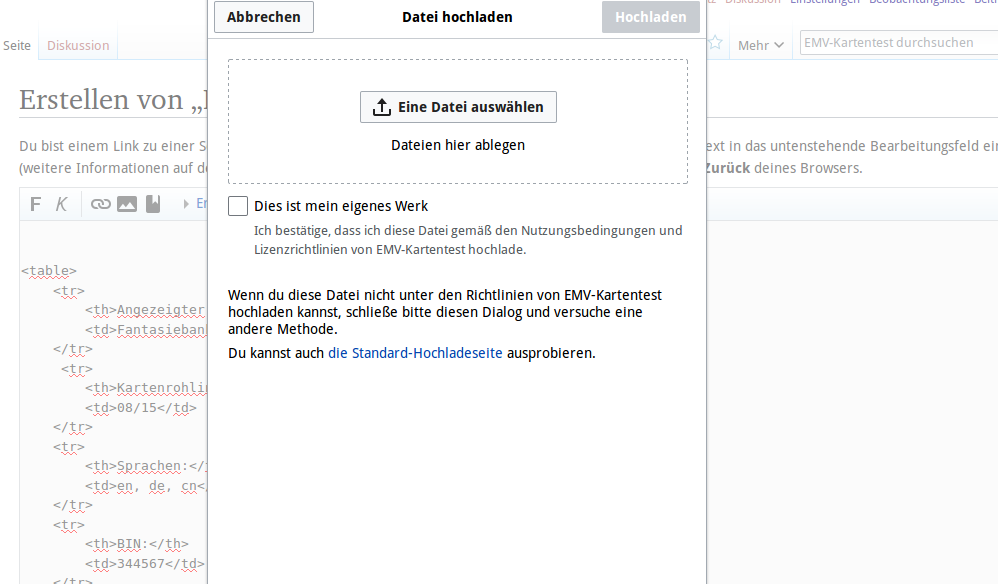Insert a link using the chain icon
The height and width of the screenshot is (584, 998).
click(100, 204)
